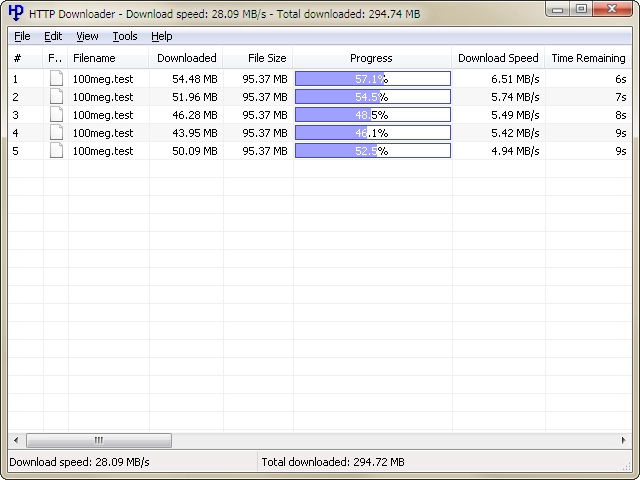
Task: Sort by the Progress column header
Action: point(372,58)
